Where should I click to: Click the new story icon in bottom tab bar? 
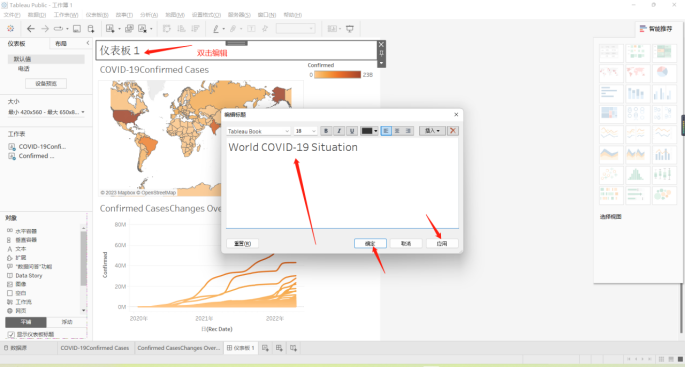(x=293, y=348)
